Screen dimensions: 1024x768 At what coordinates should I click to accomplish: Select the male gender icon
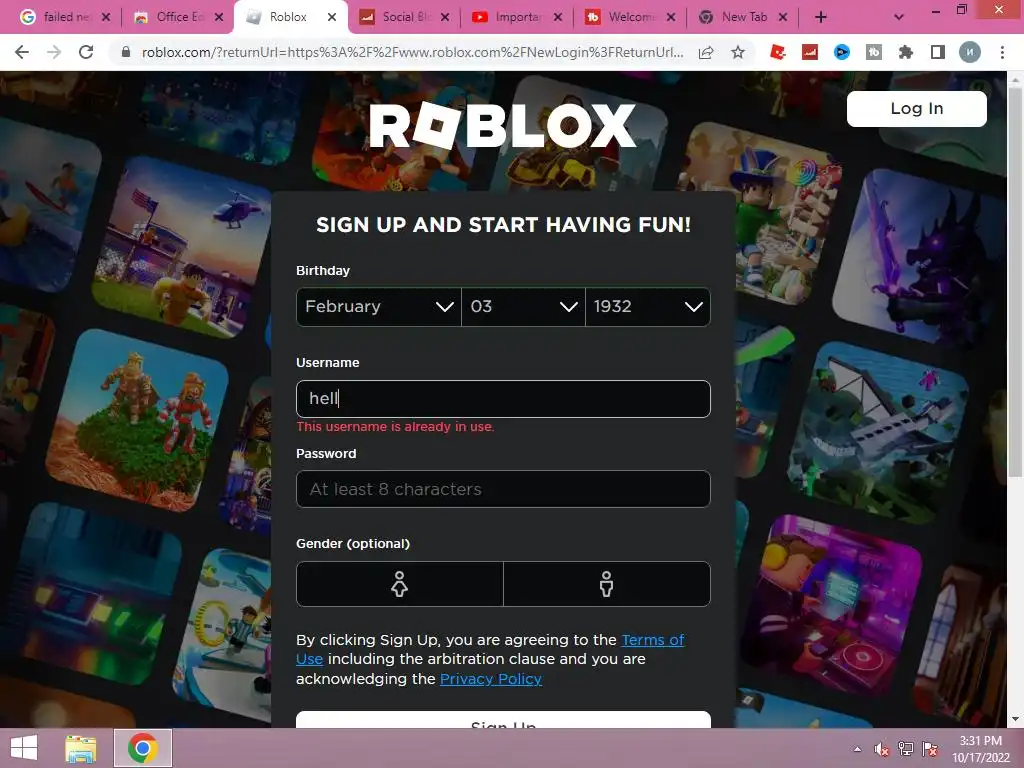click(607, 584)
